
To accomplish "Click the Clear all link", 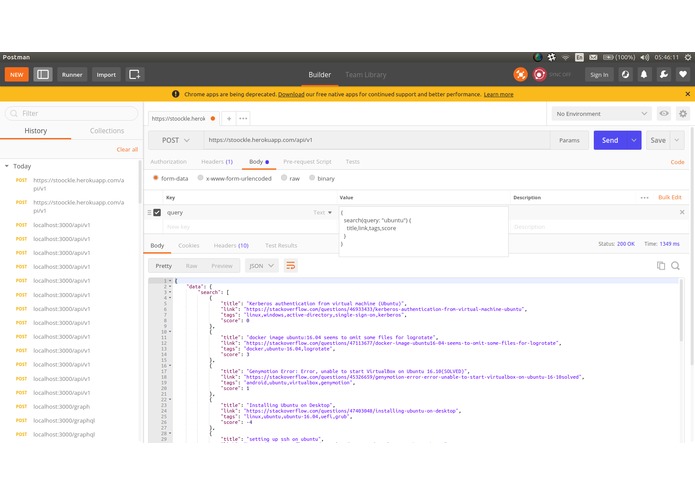I will tap(127, 149).
